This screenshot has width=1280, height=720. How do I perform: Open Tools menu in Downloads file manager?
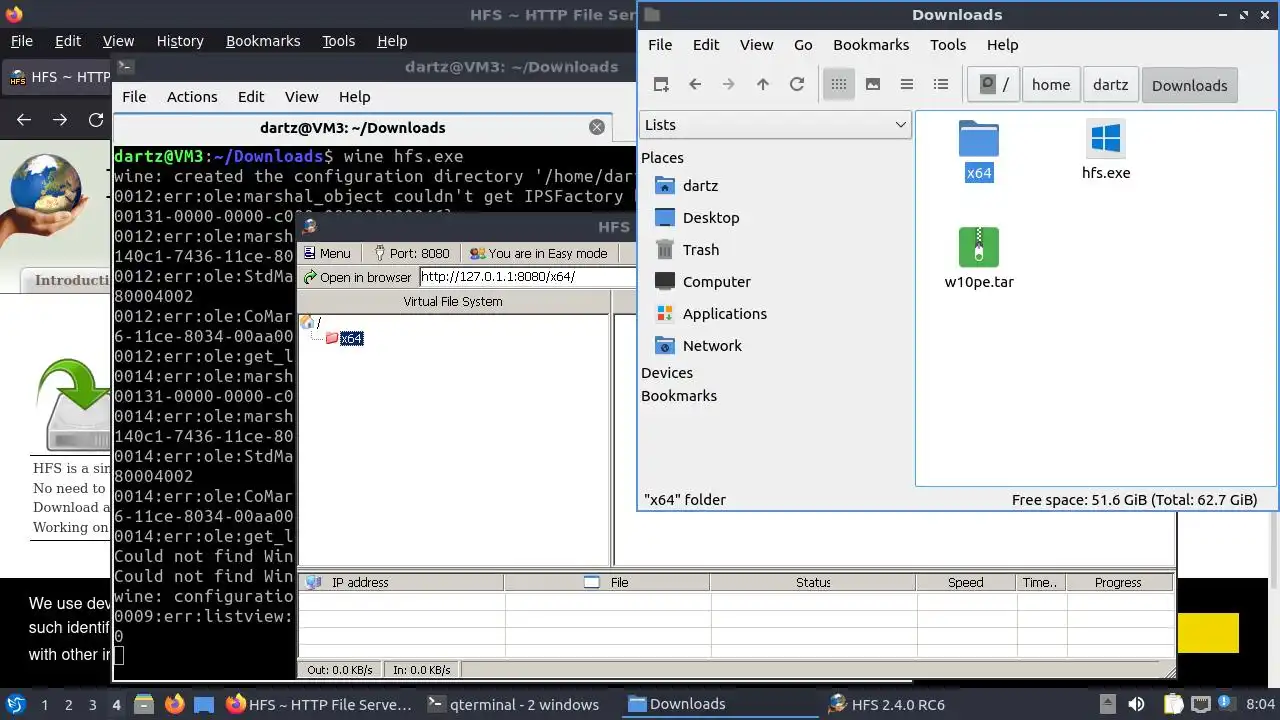point(948,45)
